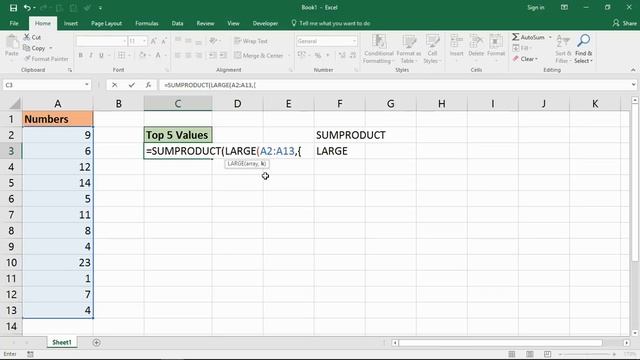Click Tell me what you want to do

click(x=331, y=23)
